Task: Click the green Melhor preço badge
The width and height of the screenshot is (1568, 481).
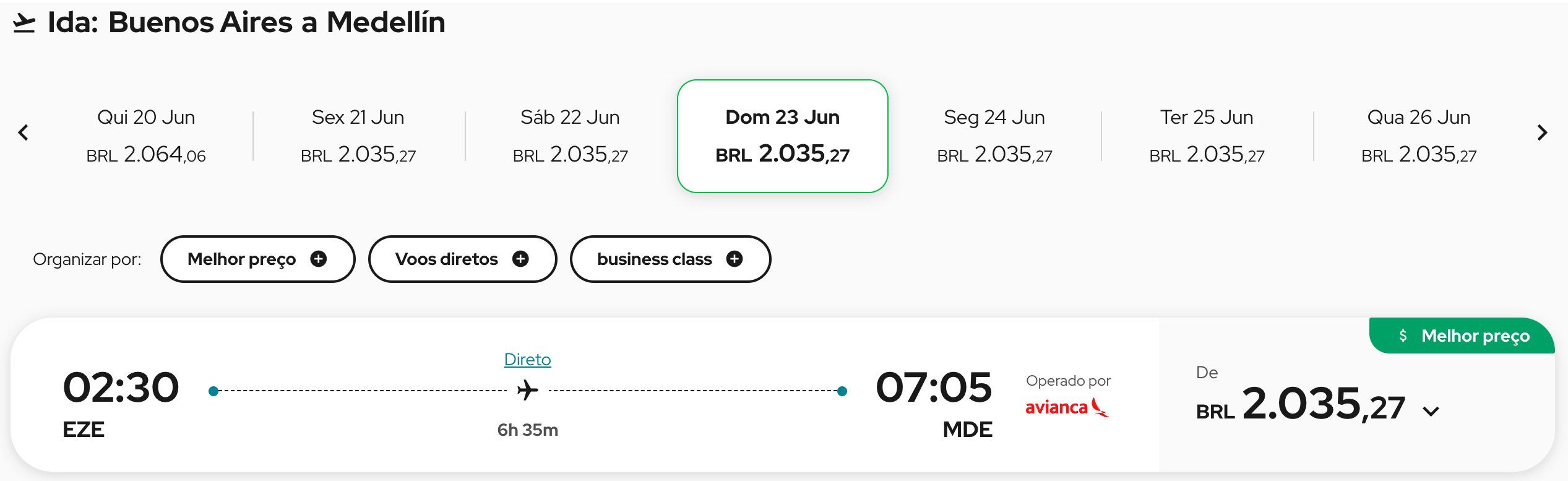Action: [1462, 336]
